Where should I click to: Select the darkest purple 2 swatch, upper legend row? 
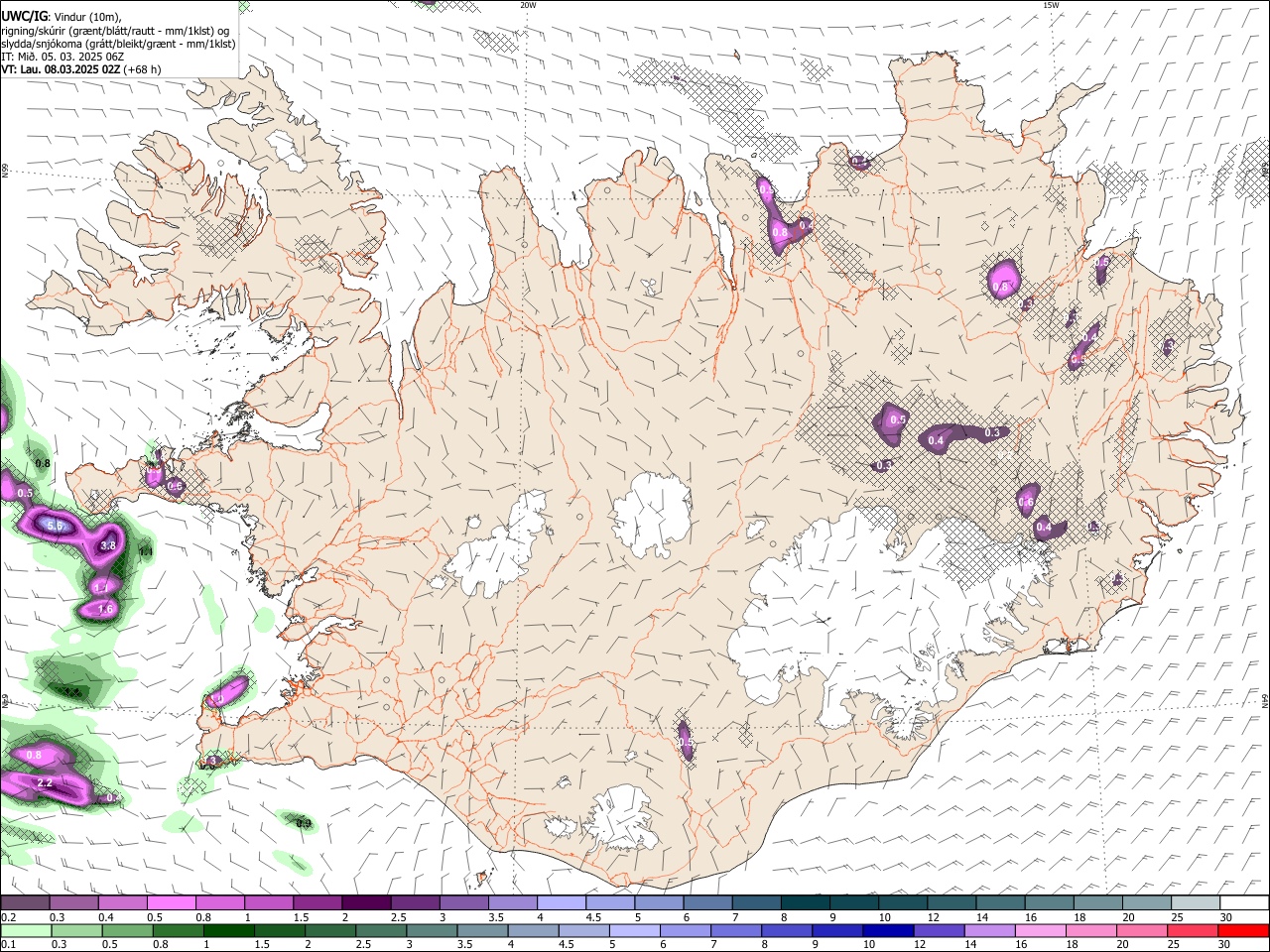[365, 903]
